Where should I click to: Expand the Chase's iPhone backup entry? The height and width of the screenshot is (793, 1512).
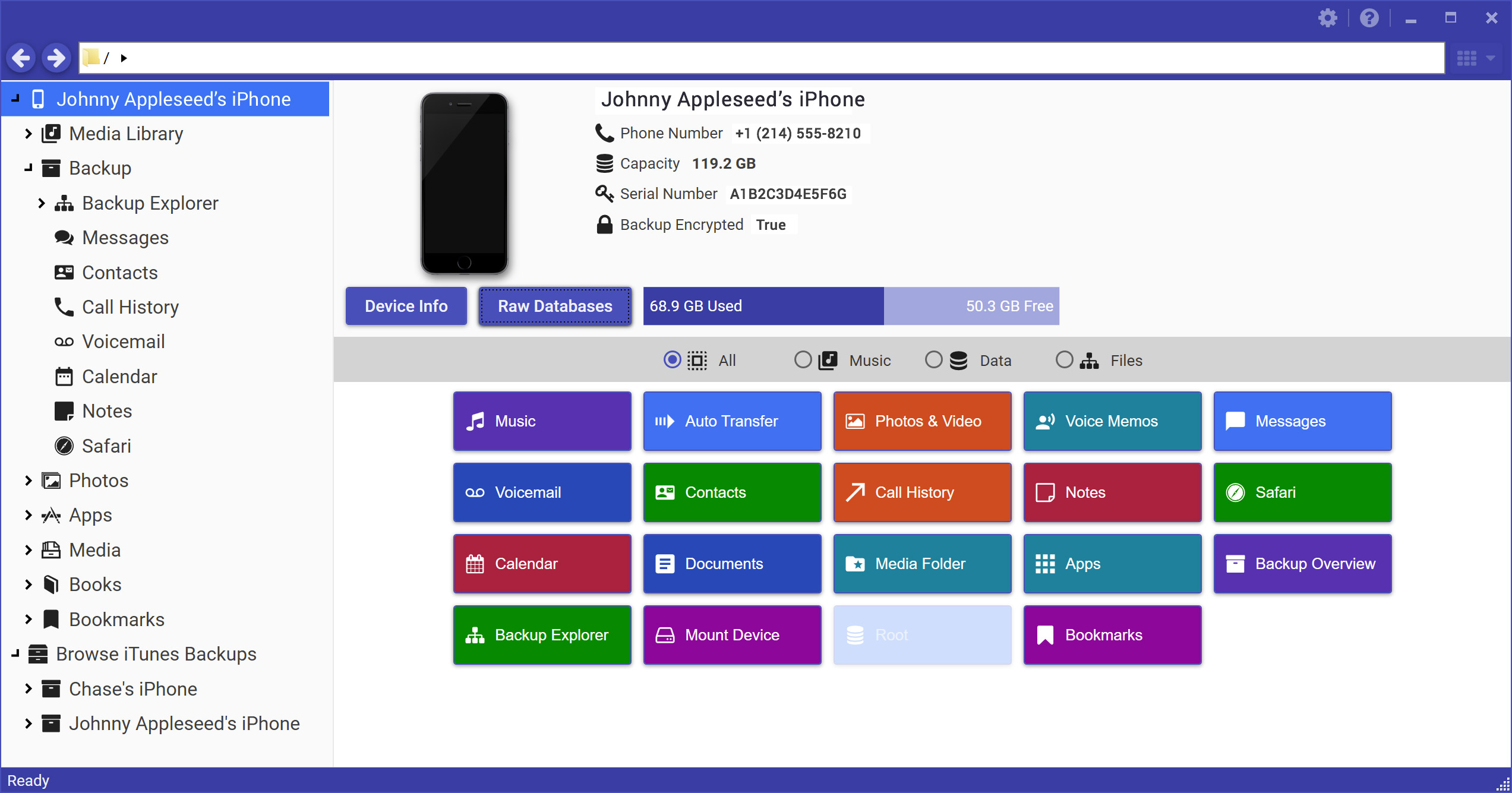tap(27, 688)
